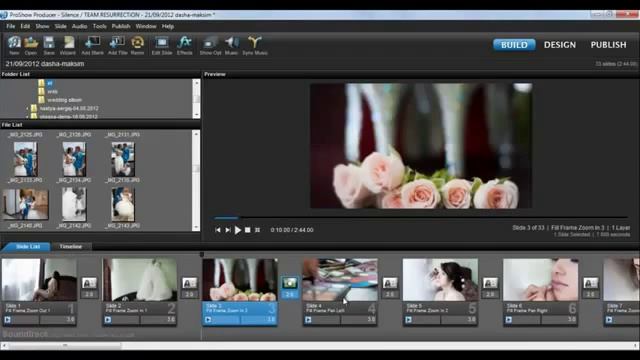Image resolution: width=640 pixels, height=360 pixels.
Task: Open Show Options from the toolbar
Action: coord(211,45)
